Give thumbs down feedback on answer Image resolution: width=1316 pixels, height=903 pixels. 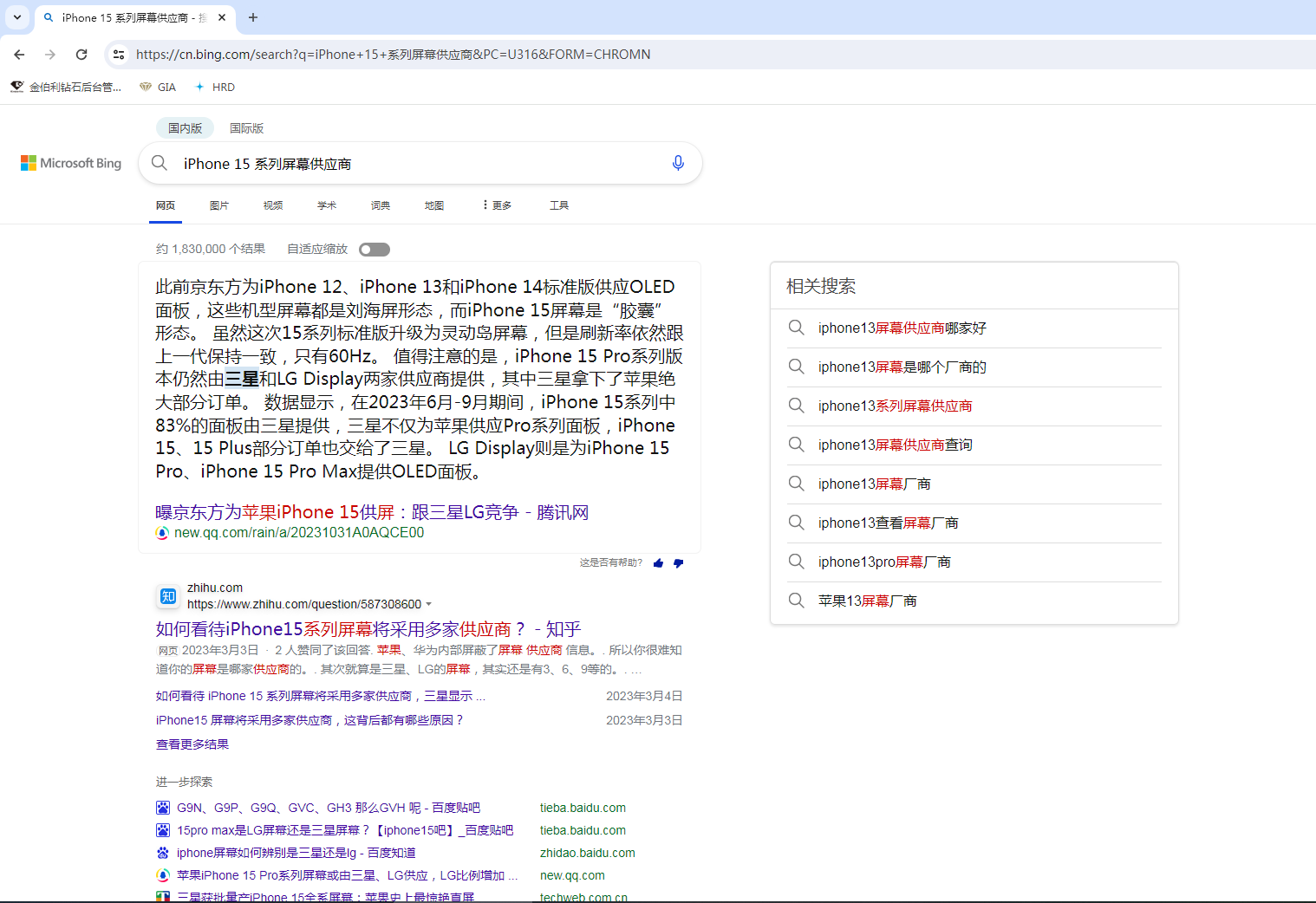[x=678, y=563]
